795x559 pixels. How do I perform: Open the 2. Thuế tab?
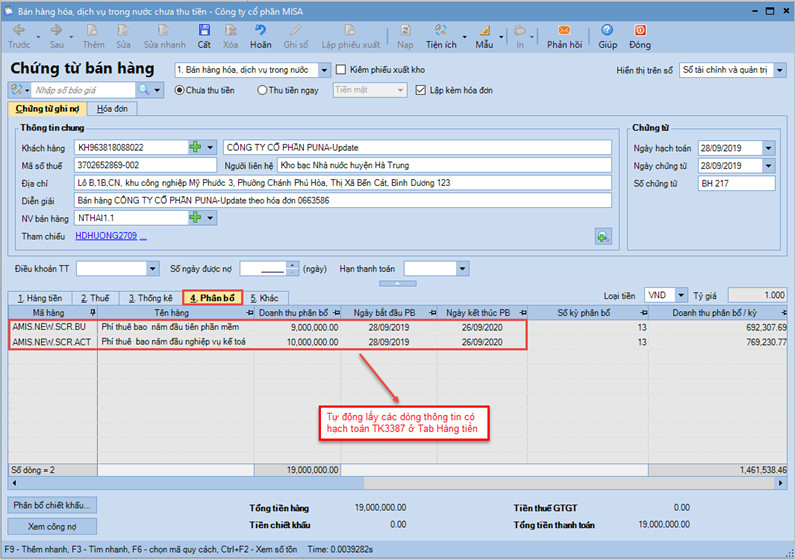pos(95,298)
